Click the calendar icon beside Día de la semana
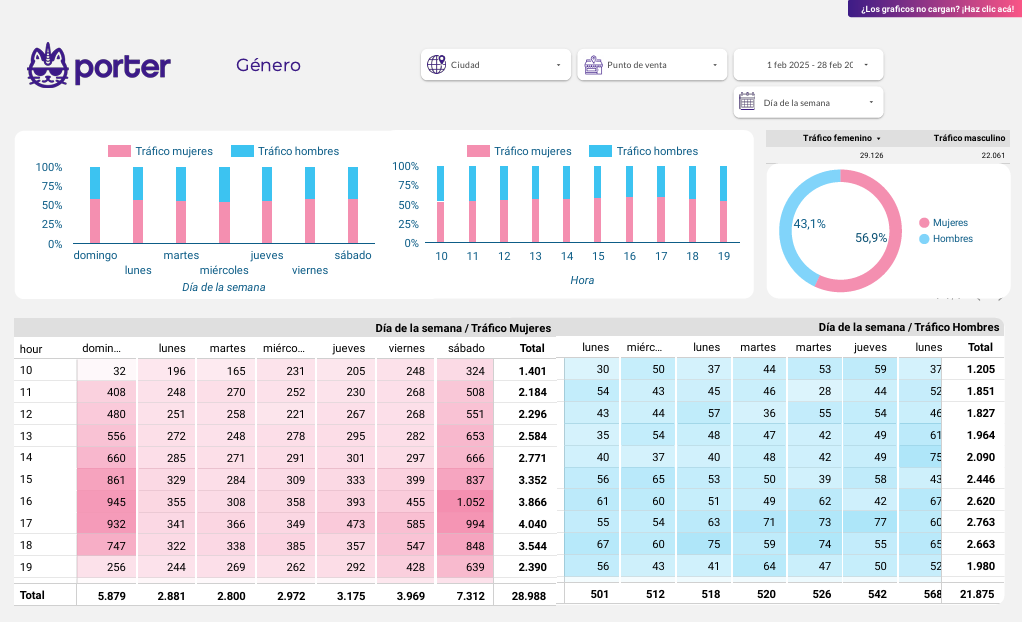Screen dimensions: 1022x622 pos(747,101)
